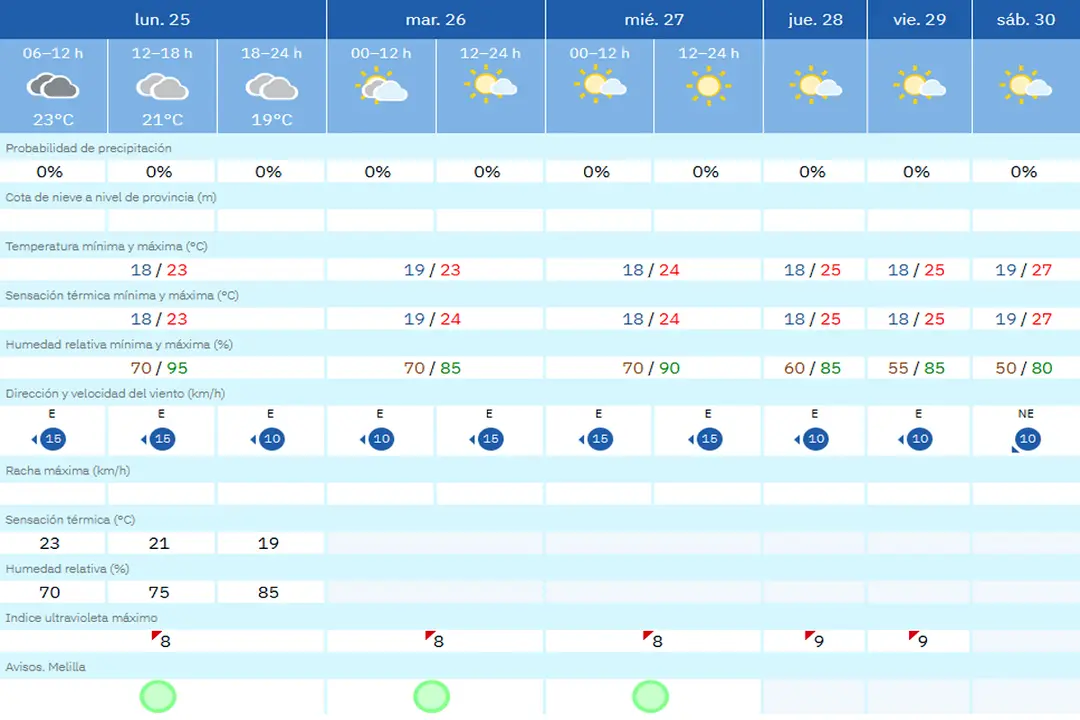Click 'Cota de nieve a nivel de provincia' label
Image resolution: width=1080 pixels, height=720 pixels.
[x=111, y=197]
